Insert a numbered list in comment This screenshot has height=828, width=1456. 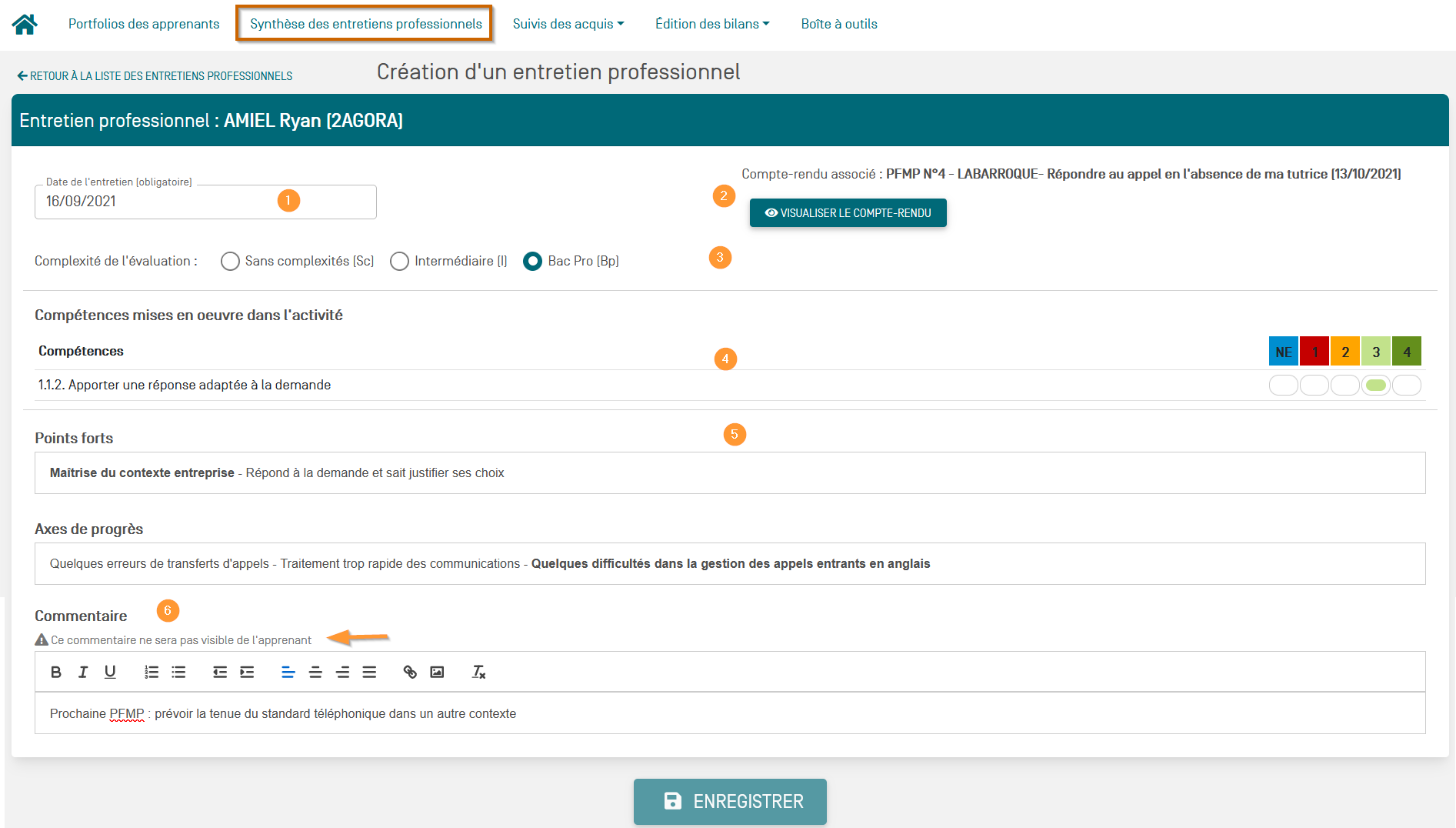click(x=152, y=673)
